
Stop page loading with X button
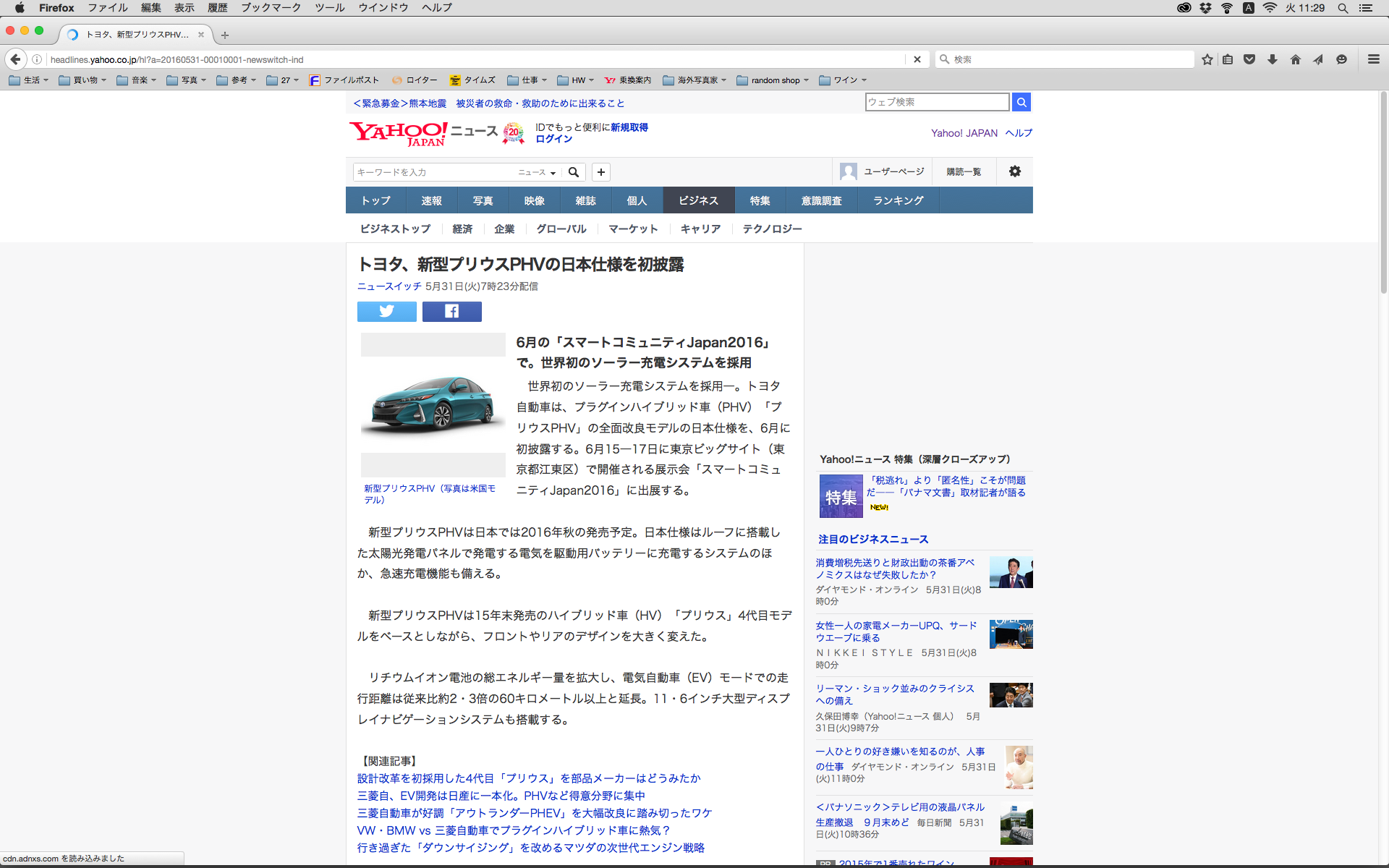[917, 59]
